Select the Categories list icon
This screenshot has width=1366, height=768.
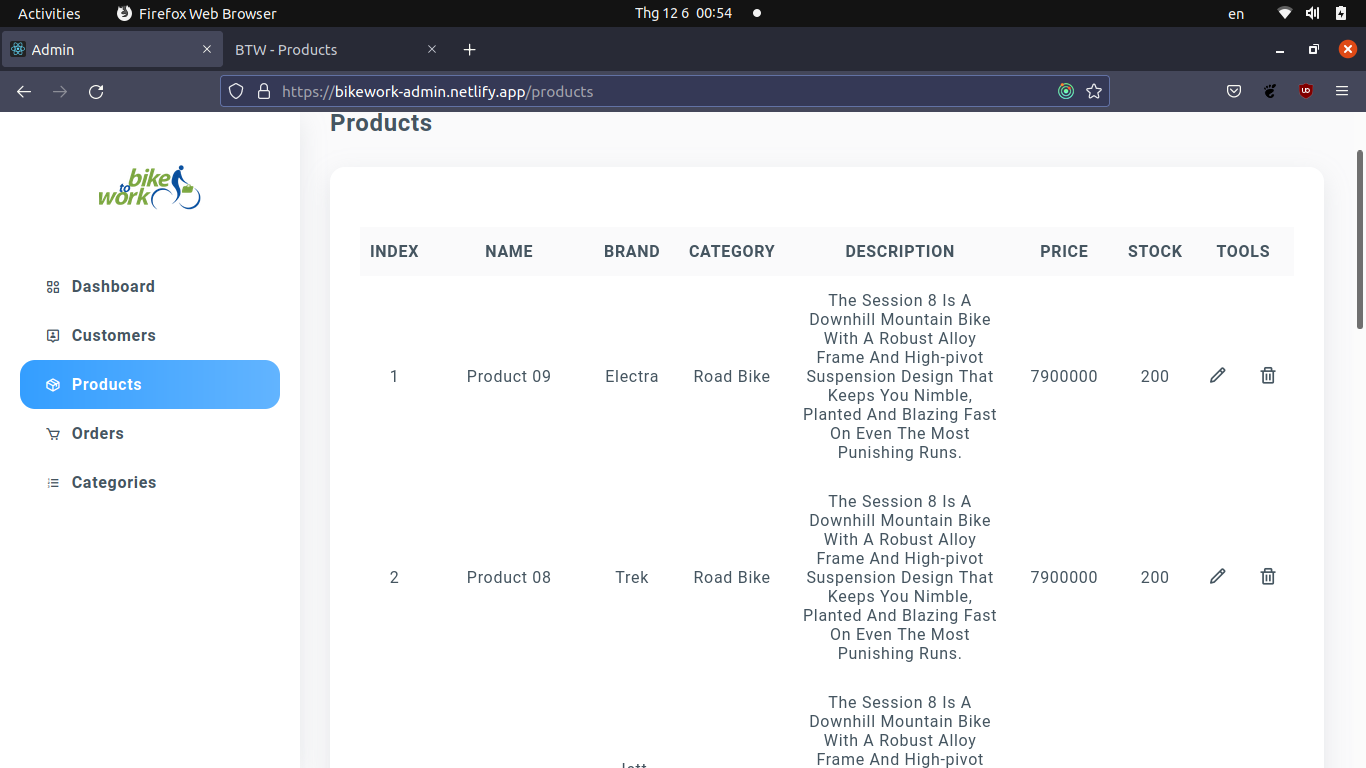(x=52, y=482)
